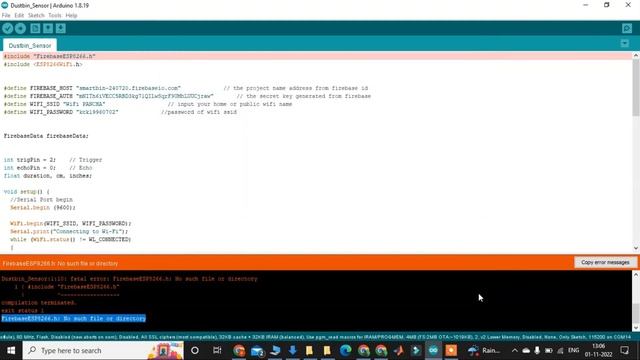Open the MATLAB icon on the taskbar

[399, 351]
